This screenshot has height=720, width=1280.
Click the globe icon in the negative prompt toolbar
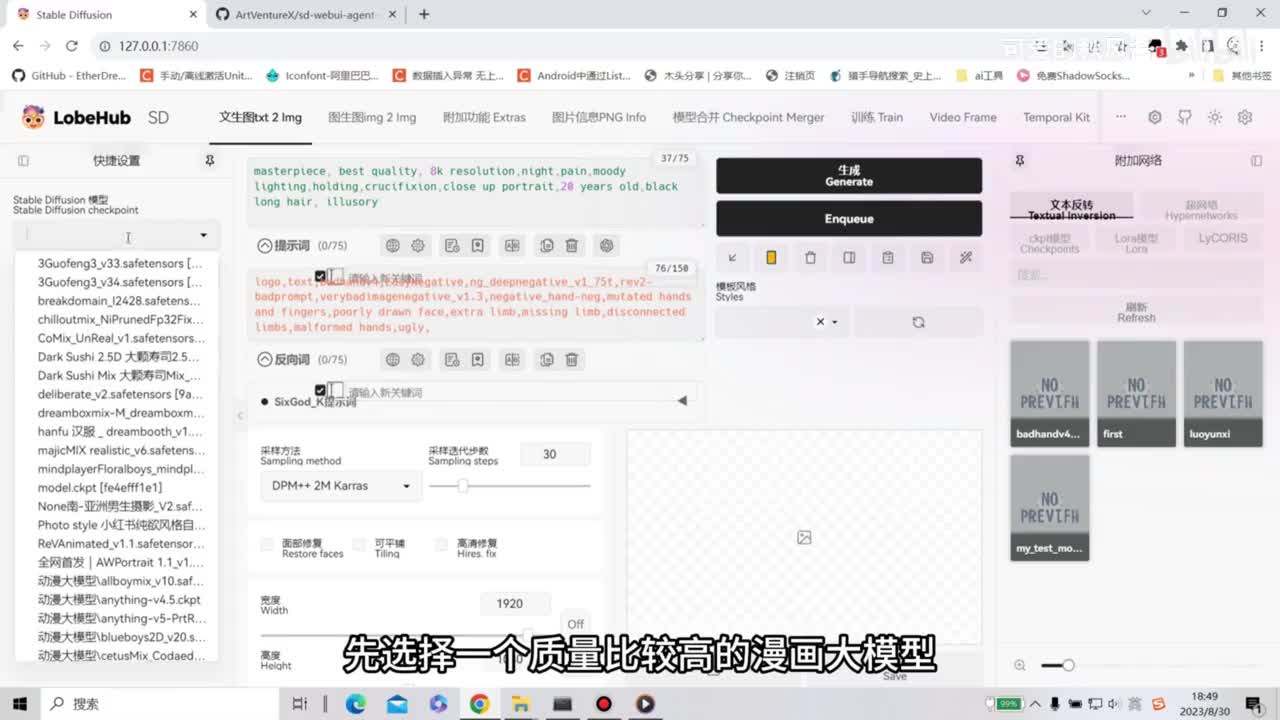pyautogui.click(x=392, y=359)
